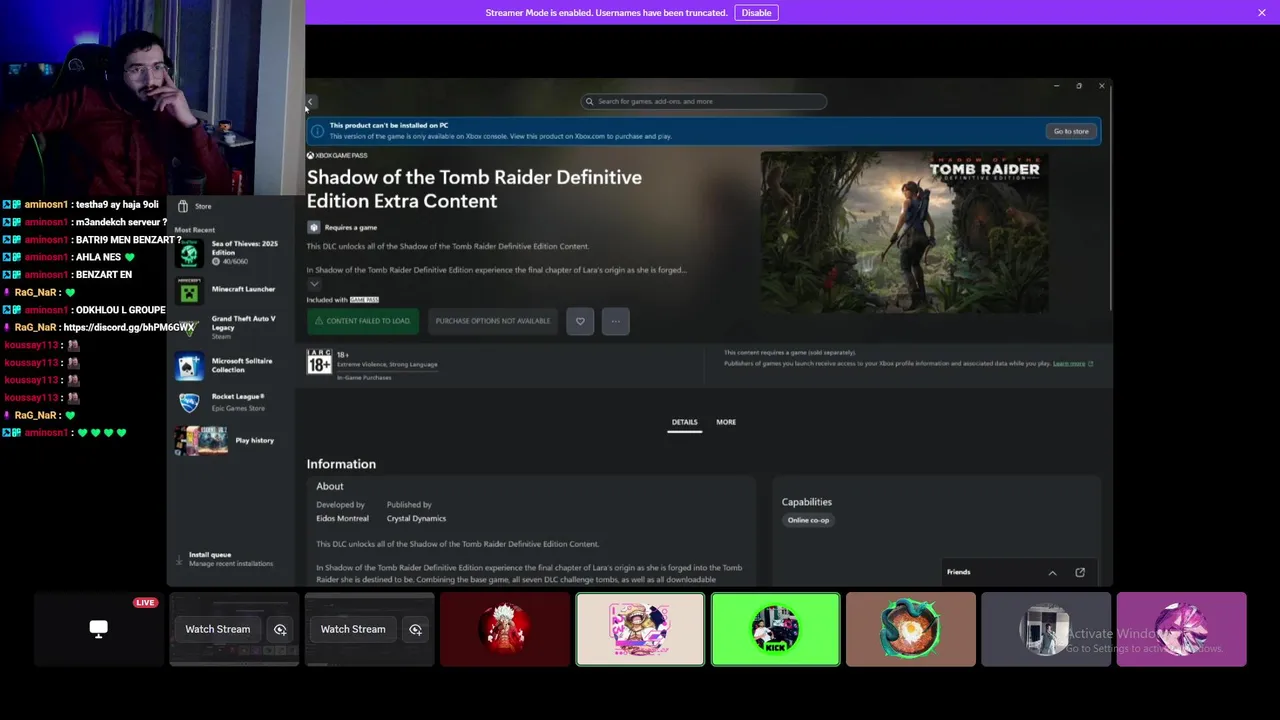The width and height of the screenshot is (1280, 720).
Task: Click the second Watch Stream button
Action: pyautogui.click(x=353, y=629)
